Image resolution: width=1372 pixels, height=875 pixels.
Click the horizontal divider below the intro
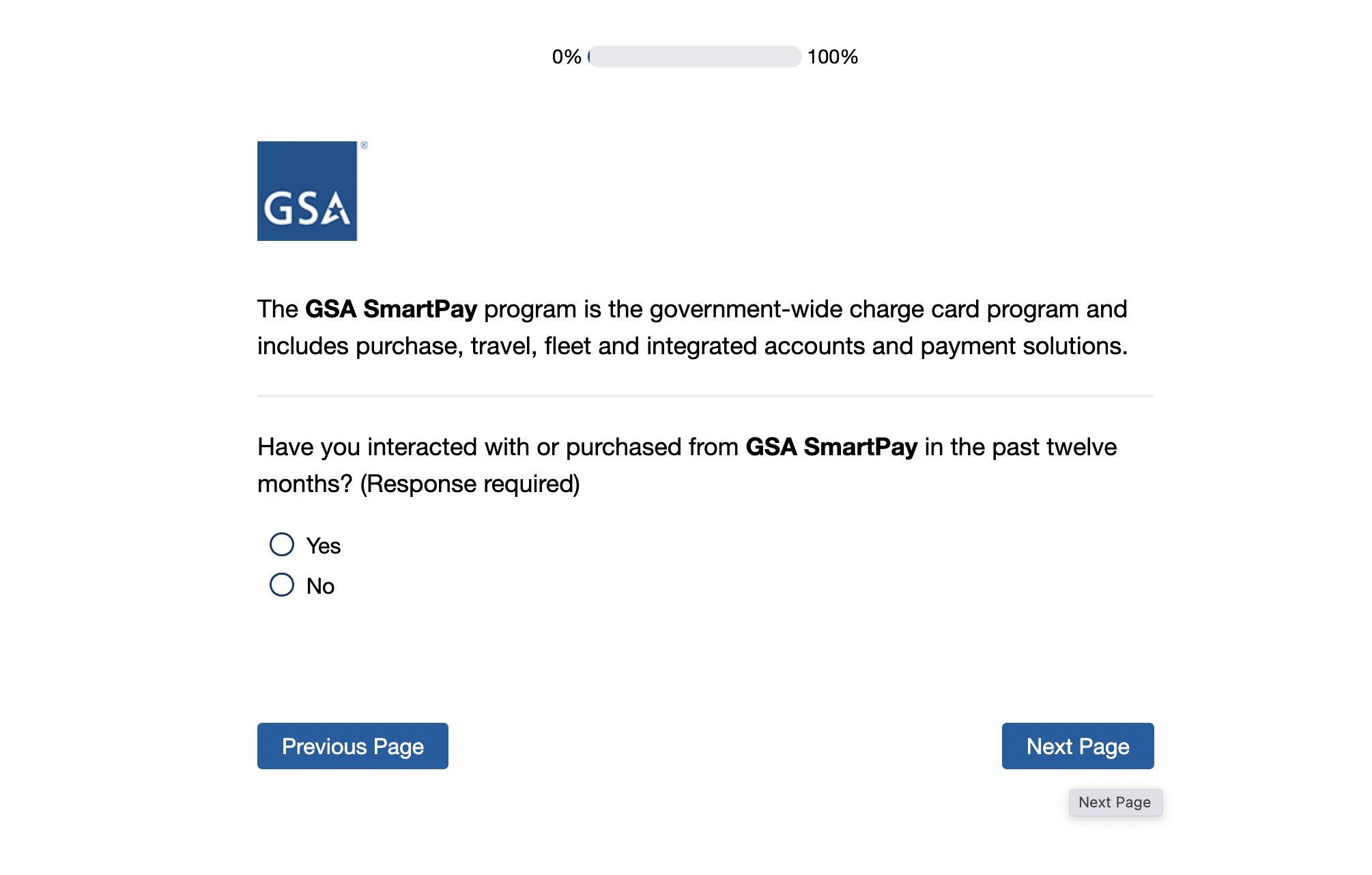point(706,396)
